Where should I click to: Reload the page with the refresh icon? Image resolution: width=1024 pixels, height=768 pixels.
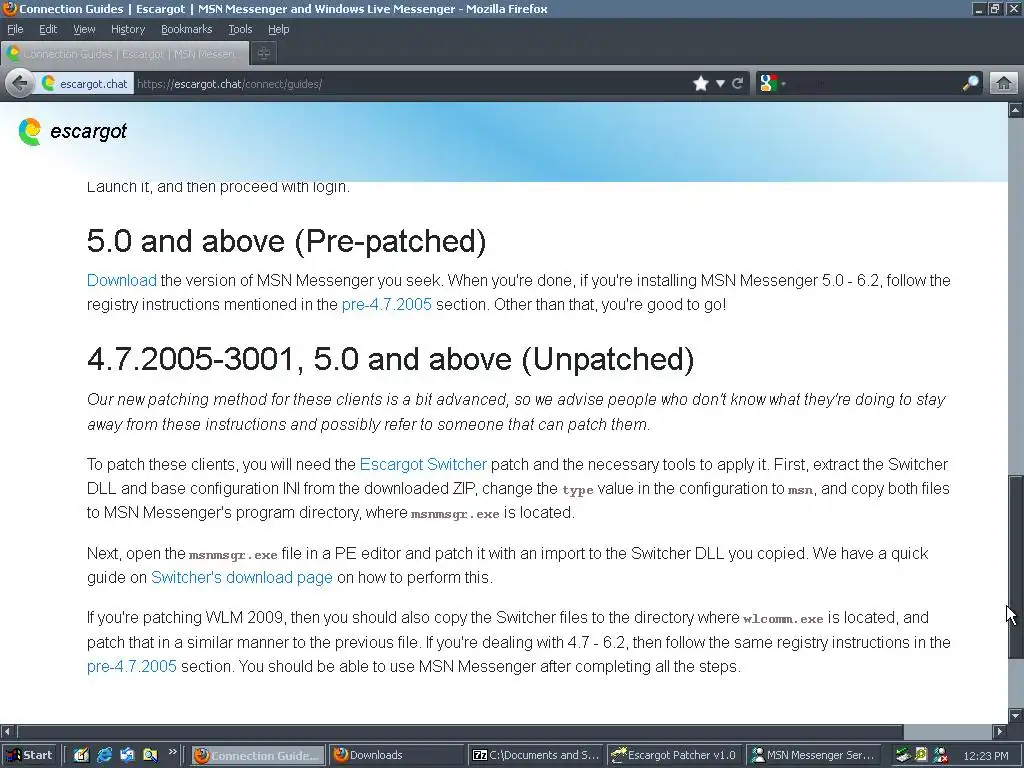(x=738, y=84)
